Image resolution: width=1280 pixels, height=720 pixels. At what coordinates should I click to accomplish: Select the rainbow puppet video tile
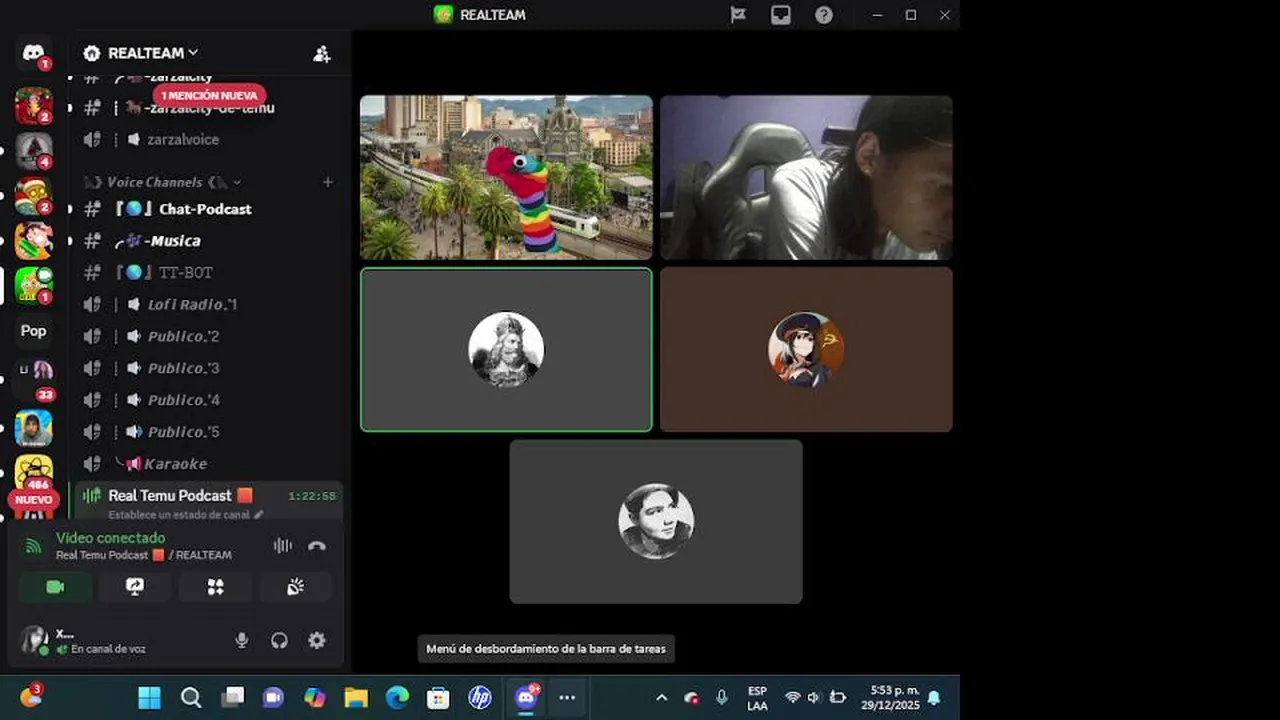(x=506, y=178)
